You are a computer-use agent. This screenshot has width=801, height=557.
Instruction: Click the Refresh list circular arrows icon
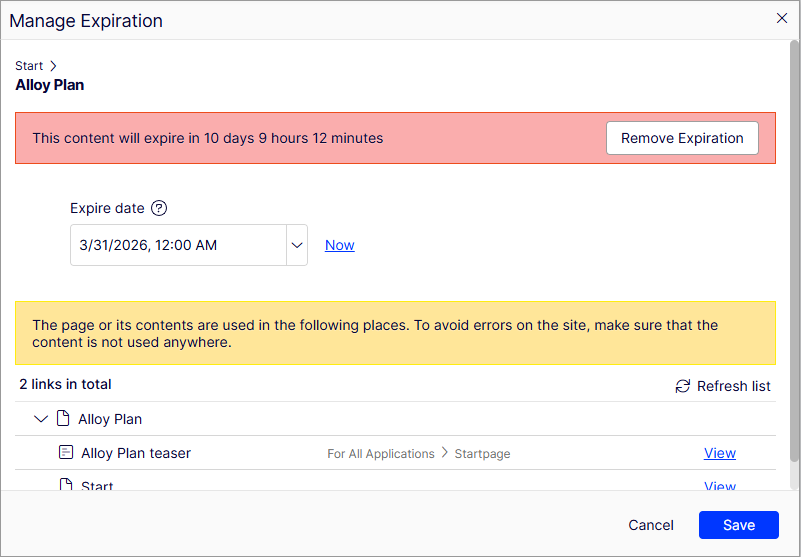click(x=683, y=386)
